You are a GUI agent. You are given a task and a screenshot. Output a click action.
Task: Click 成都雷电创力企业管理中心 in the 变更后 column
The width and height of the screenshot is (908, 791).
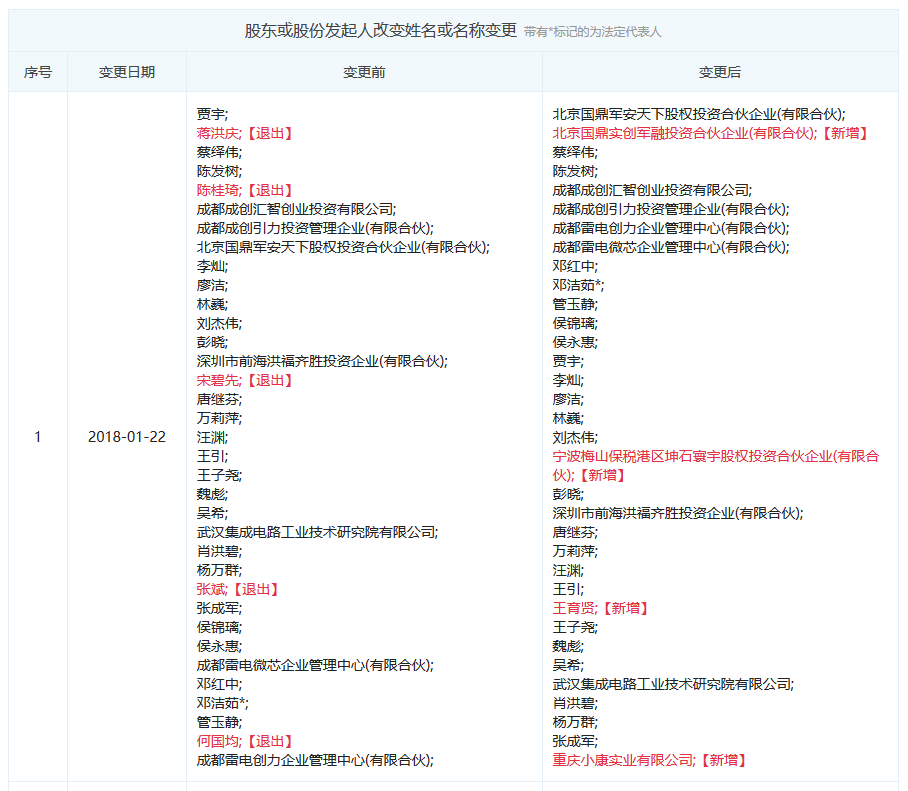[671, 228]
